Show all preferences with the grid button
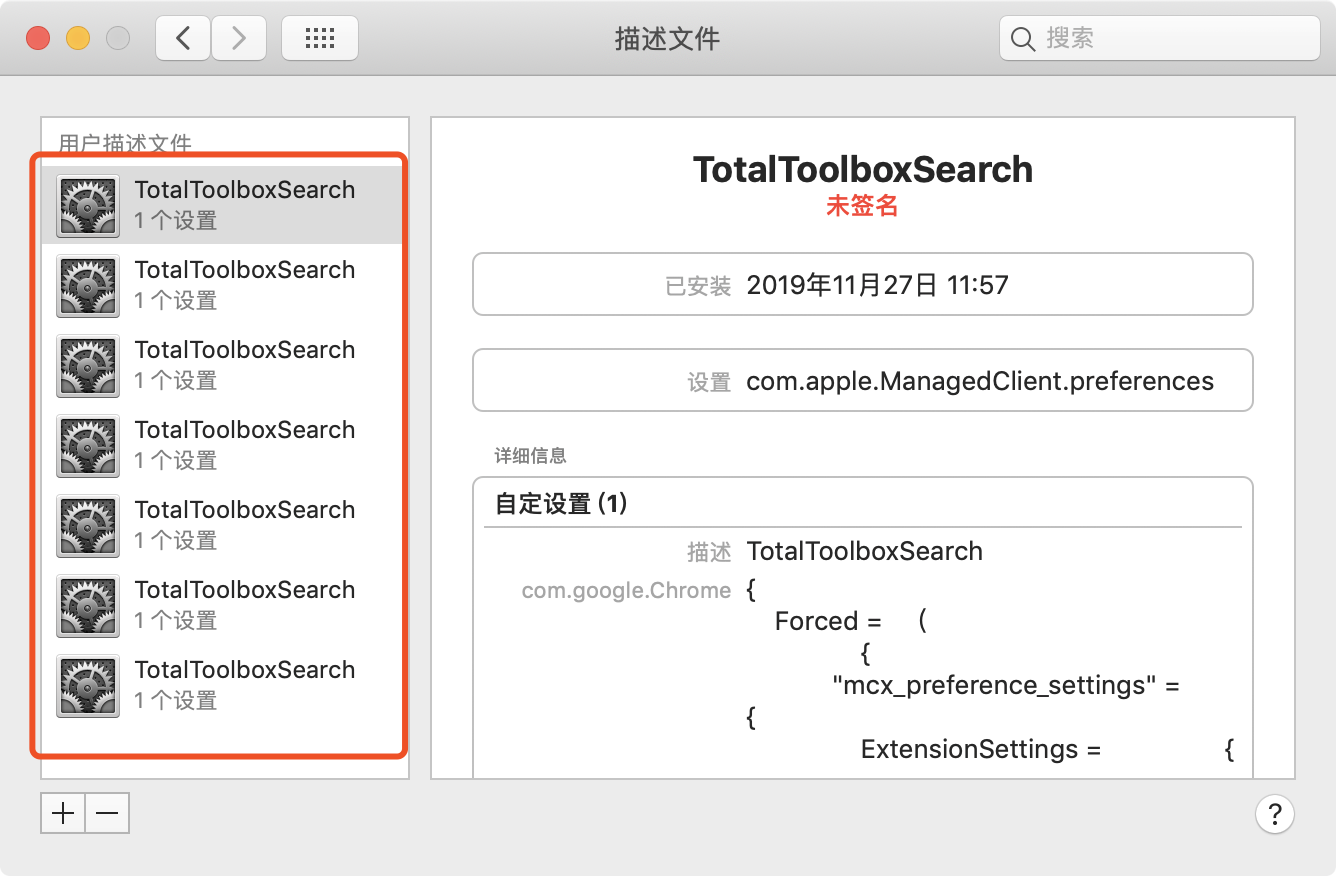This screenshot has width=1336, height=876. coord(319,38)
